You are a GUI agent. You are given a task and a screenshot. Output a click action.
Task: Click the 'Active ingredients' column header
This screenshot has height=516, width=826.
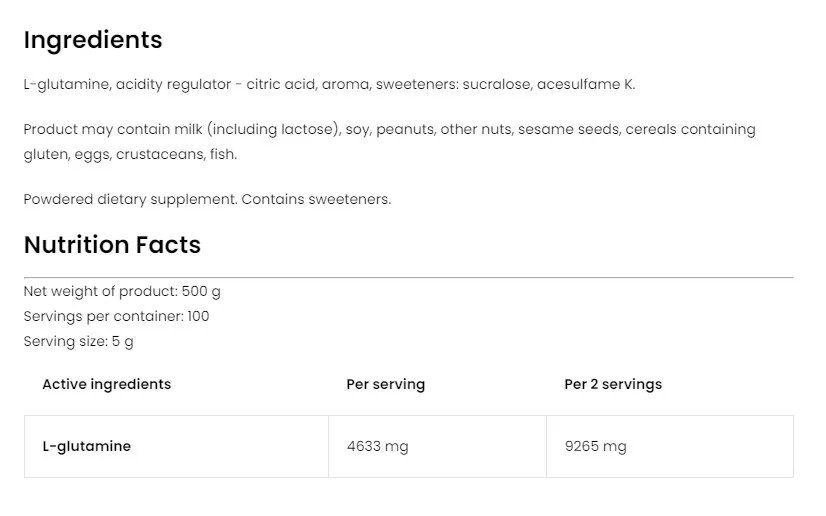click(x=106, y=384)
